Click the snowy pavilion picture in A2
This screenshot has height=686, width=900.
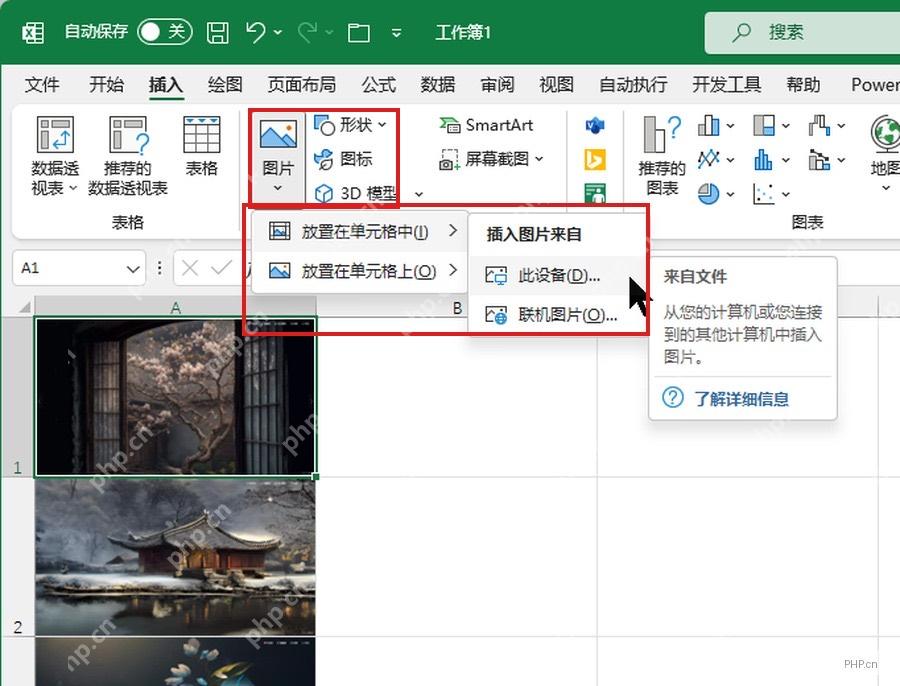pyautogui.click(x=175, y=557)
